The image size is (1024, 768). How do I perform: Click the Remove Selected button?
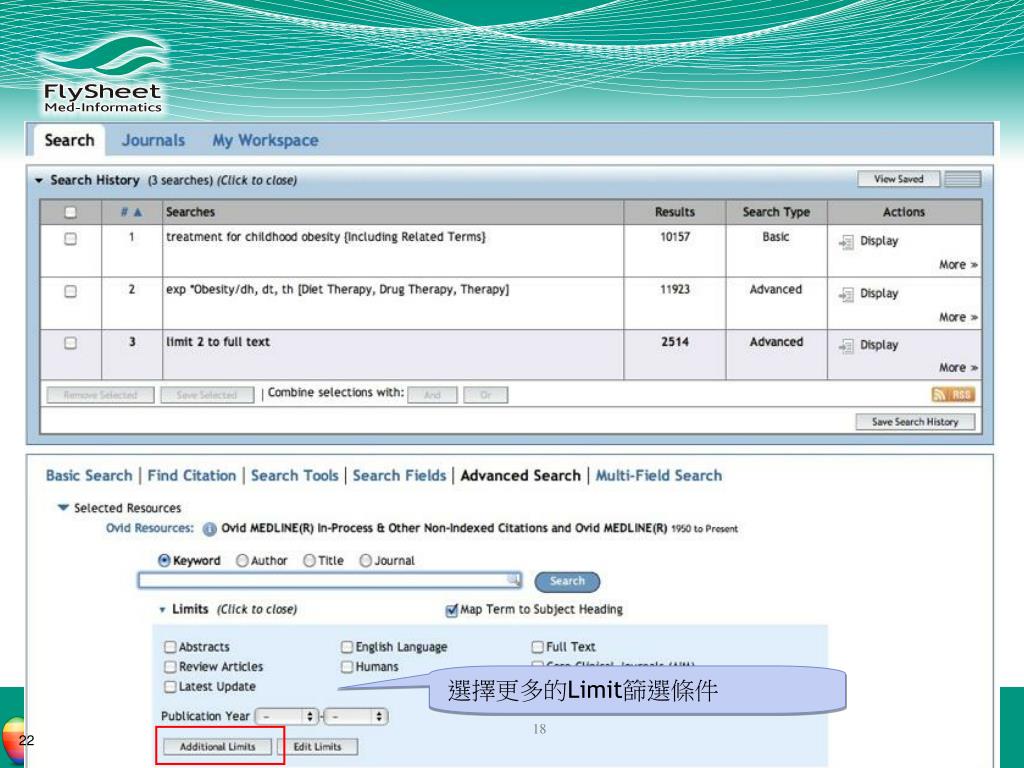pos(101,395)
